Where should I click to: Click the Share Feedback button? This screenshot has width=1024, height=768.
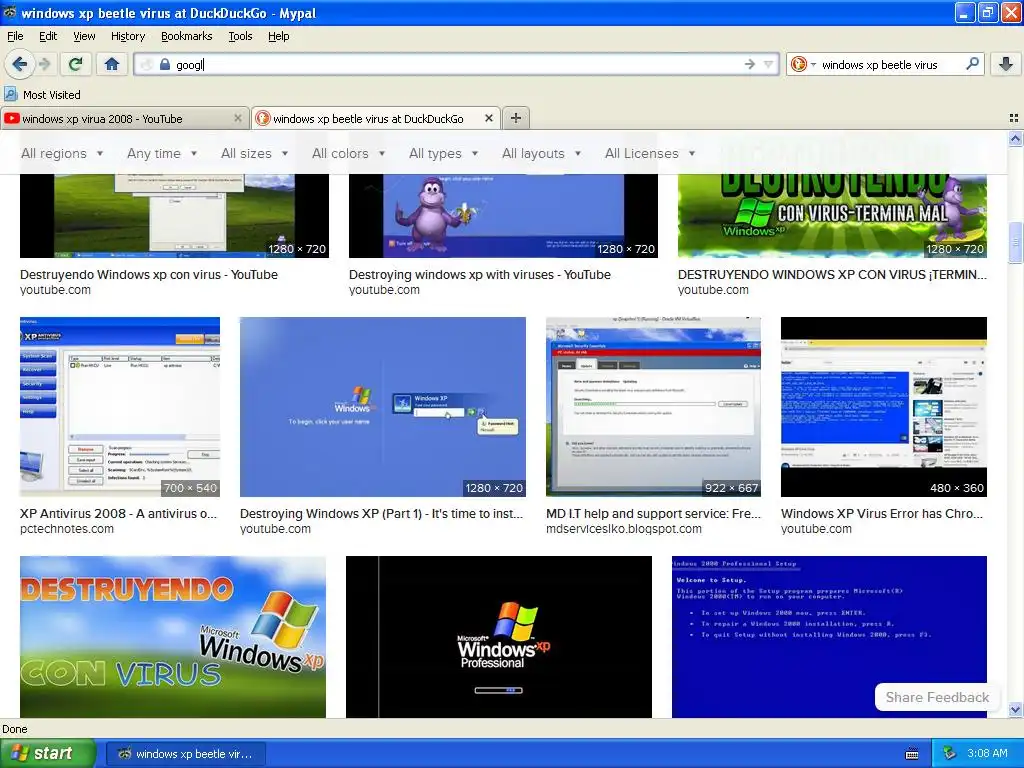pyautogui.click(x=937, y=697)
